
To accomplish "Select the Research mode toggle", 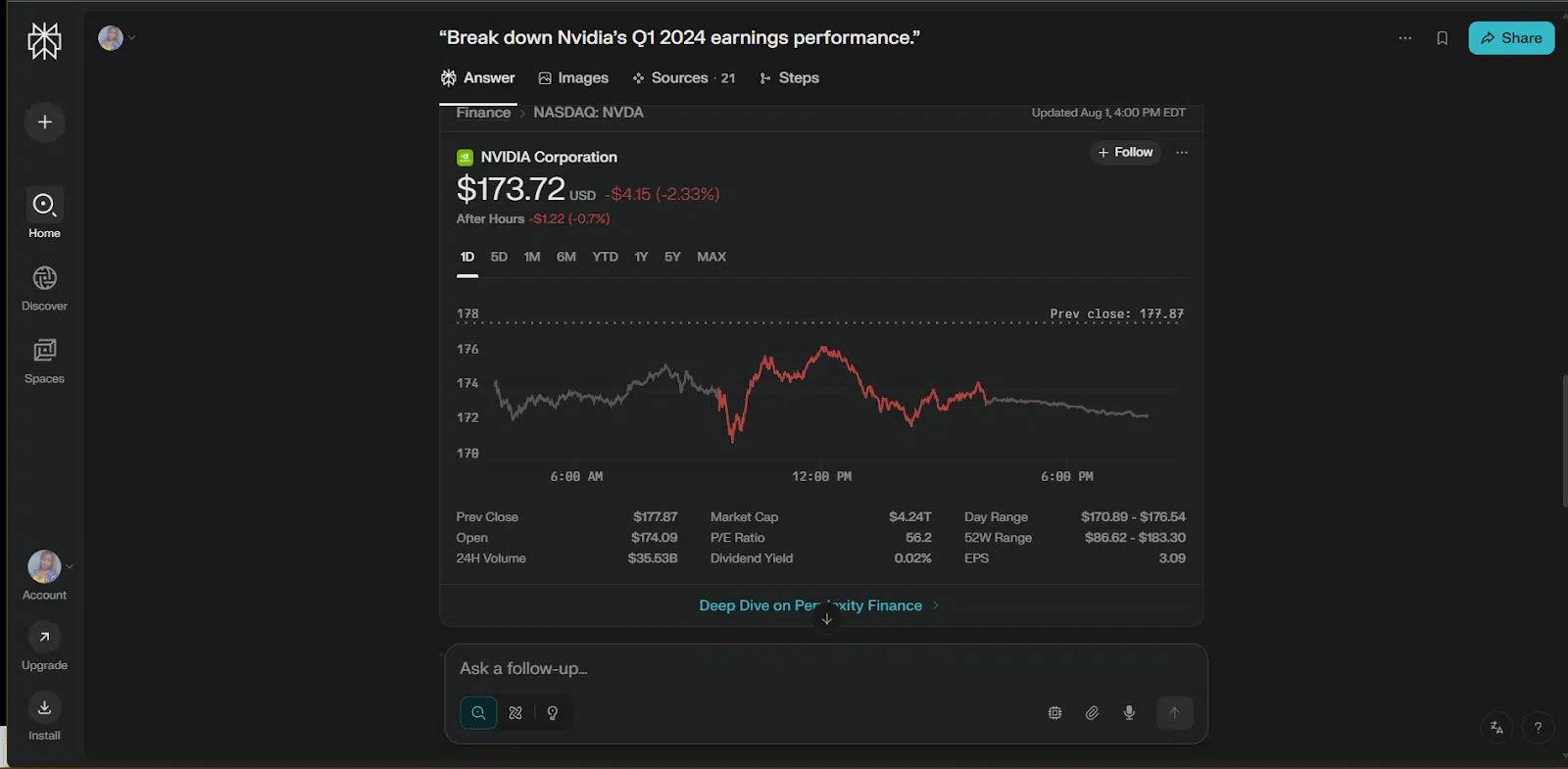I will (515, 713).
